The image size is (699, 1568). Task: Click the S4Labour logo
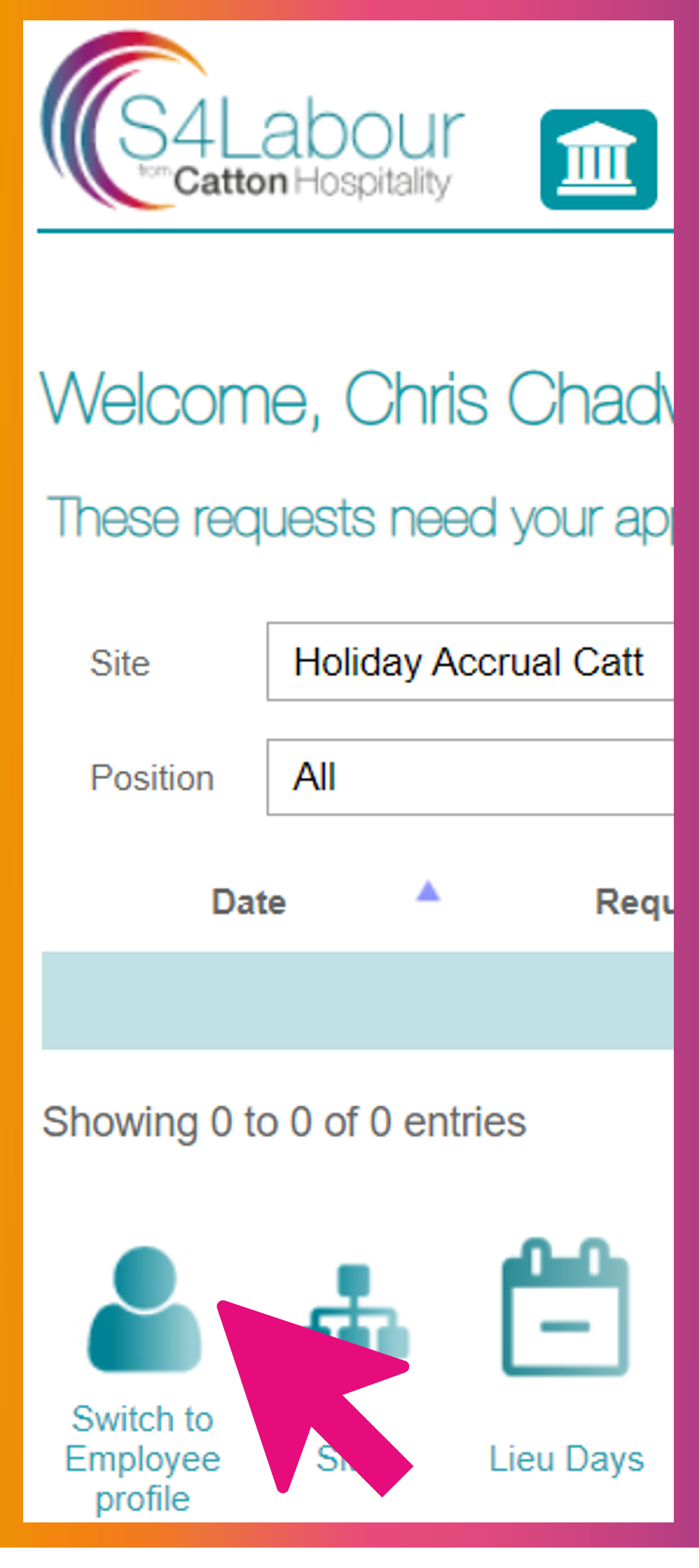(253, 120)
